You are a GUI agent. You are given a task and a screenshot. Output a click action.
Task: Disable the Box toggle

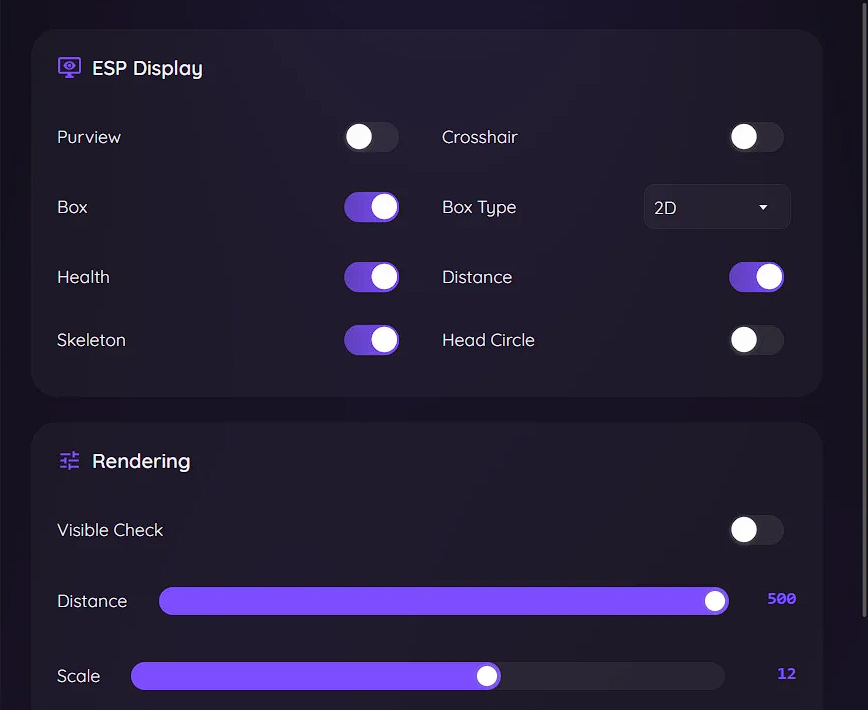pyautogui.click(x=371, y=207)
